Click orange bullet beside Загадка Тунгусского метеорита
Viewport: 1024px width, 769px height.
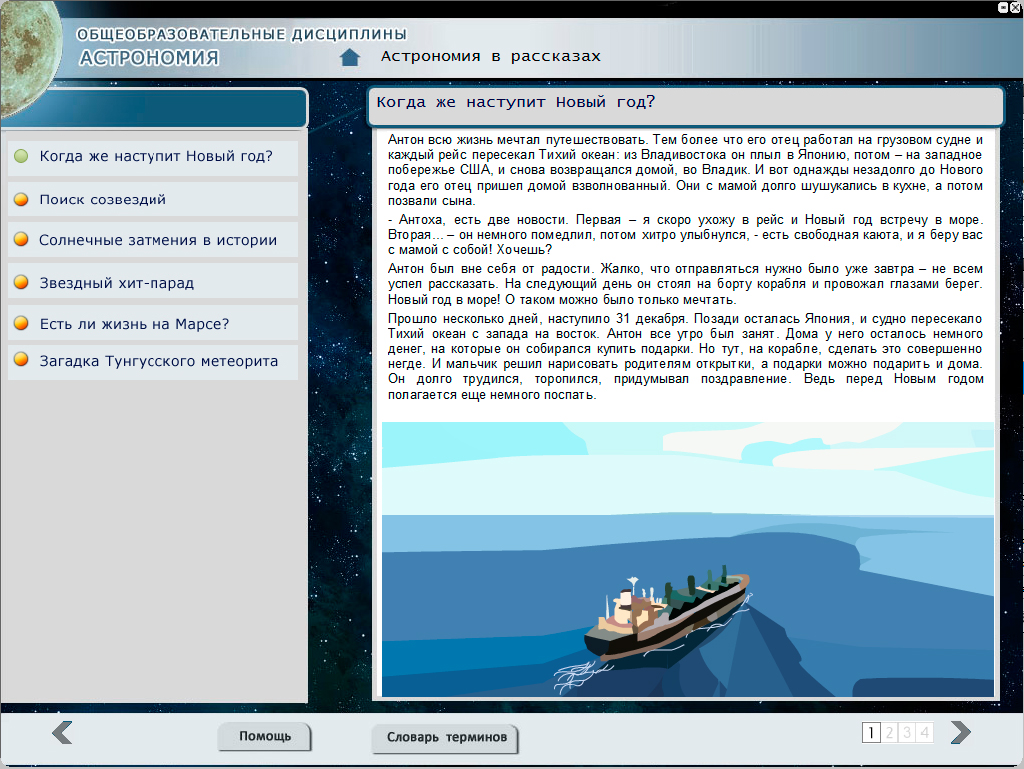[22, 360]
